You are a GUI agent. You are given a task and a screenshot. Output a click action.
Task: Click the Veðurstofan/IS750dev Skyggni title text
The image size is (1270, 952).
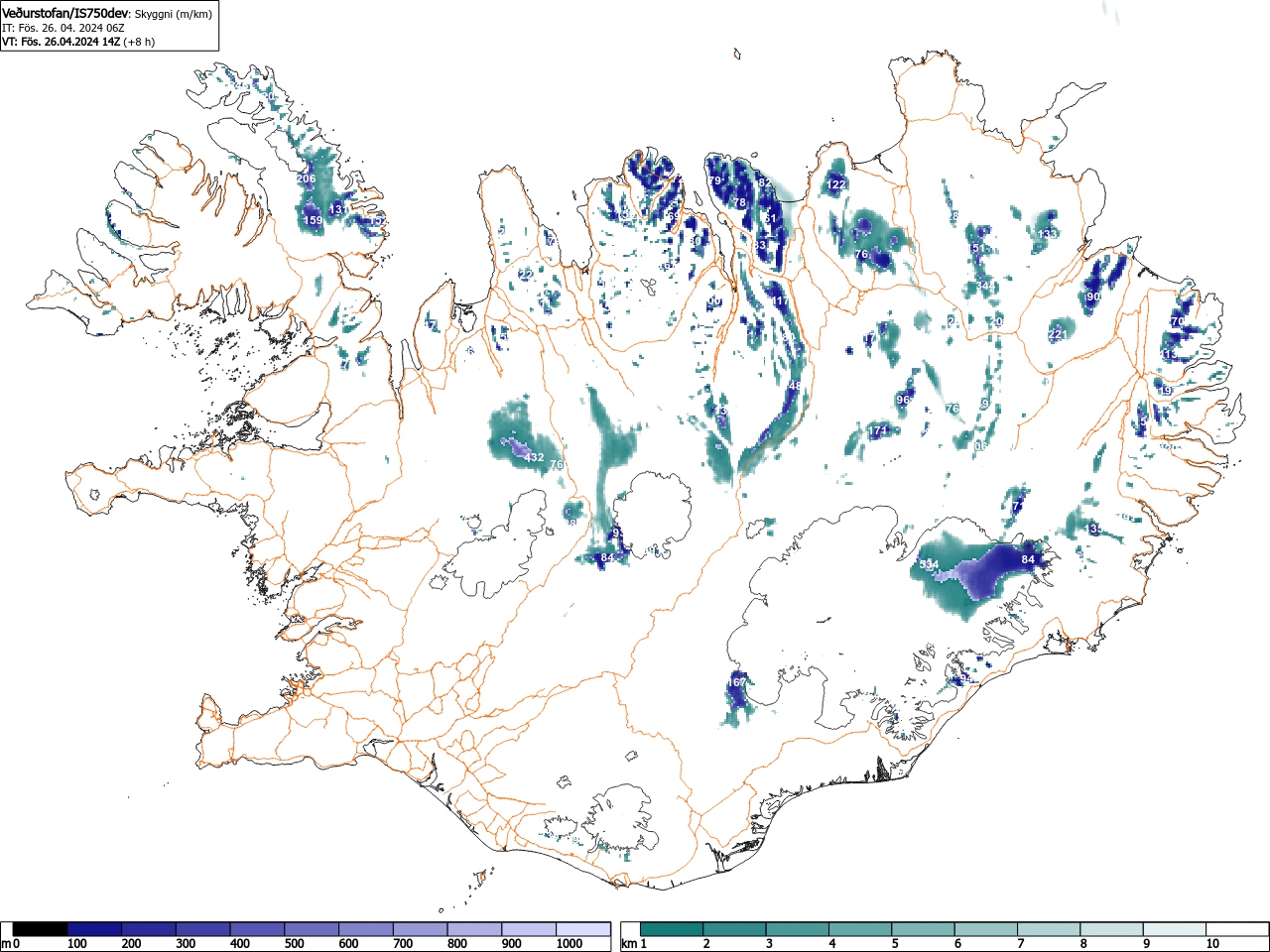[107, 13]
